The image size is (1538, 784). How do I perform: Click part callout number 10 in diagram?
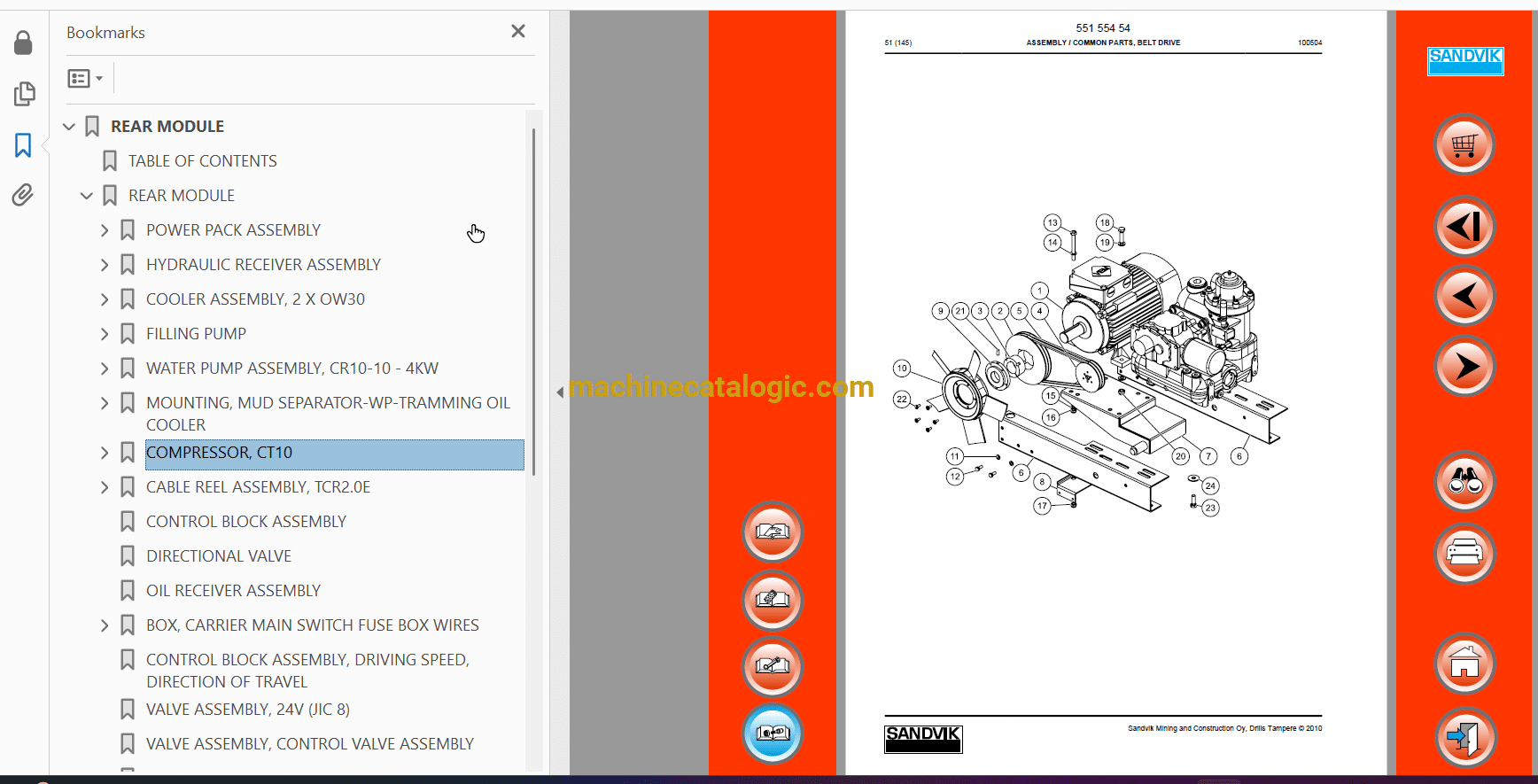(902, 369)
